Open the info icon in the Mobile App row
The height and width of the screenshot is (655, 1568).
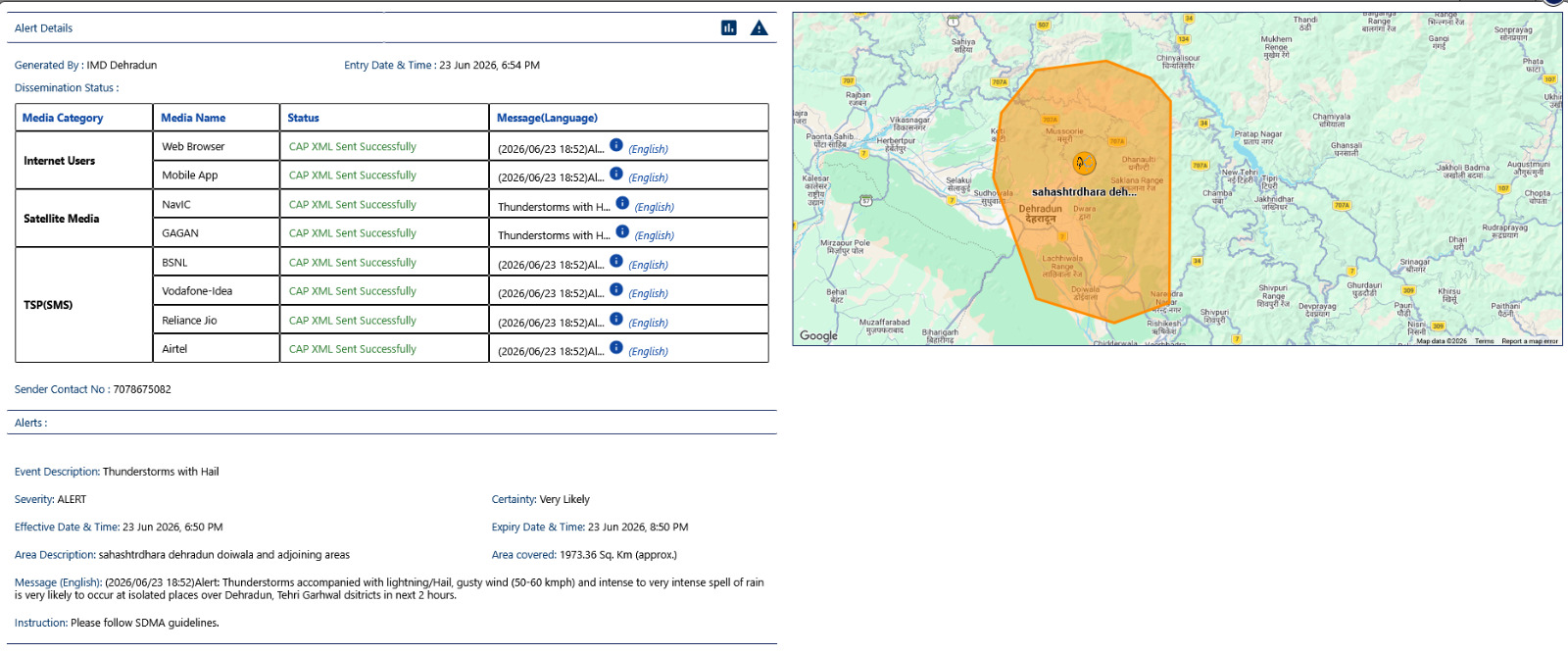[616, 174]
